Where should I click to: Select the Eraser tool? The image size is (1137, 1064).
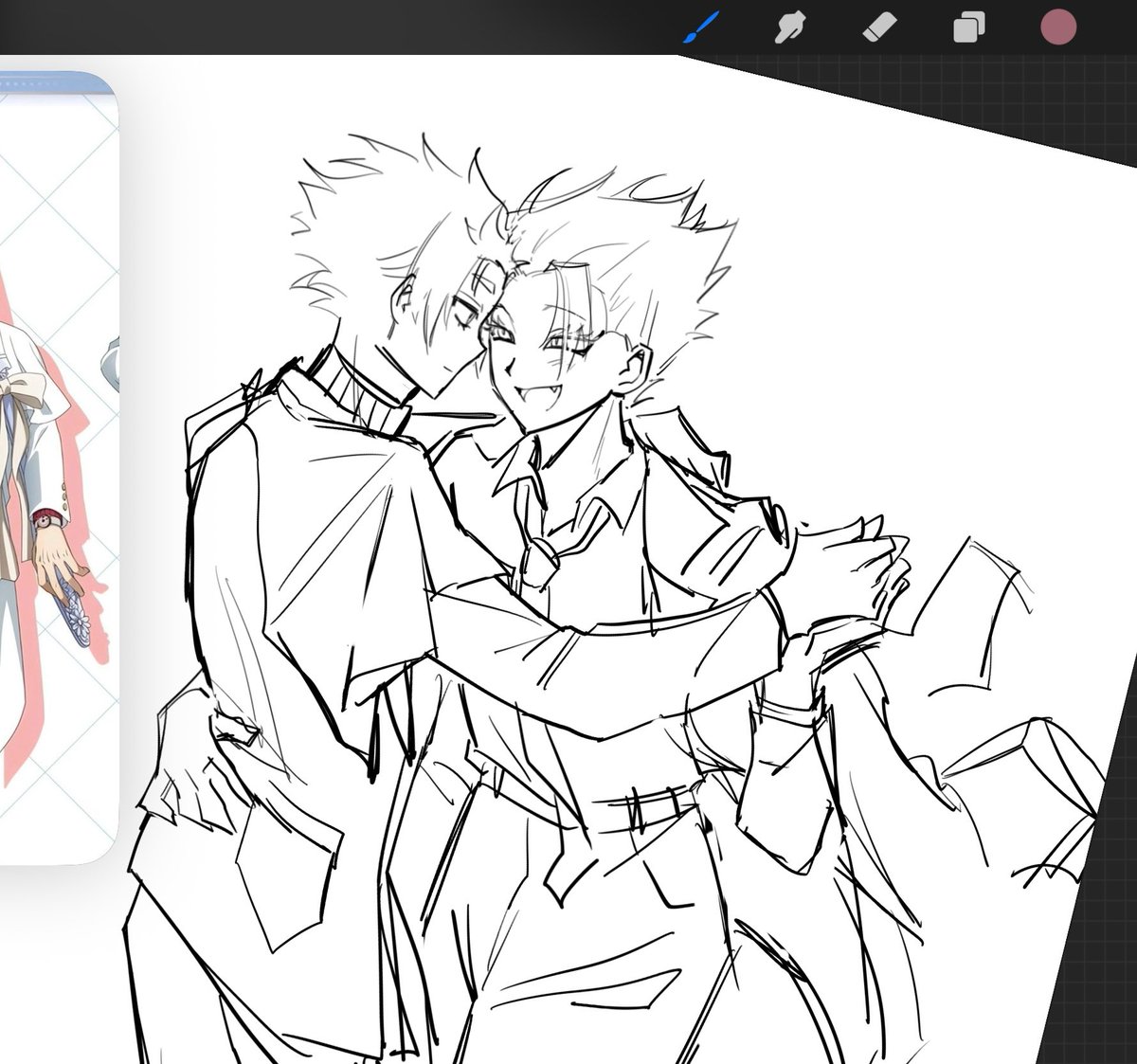[x=878, y=27]
